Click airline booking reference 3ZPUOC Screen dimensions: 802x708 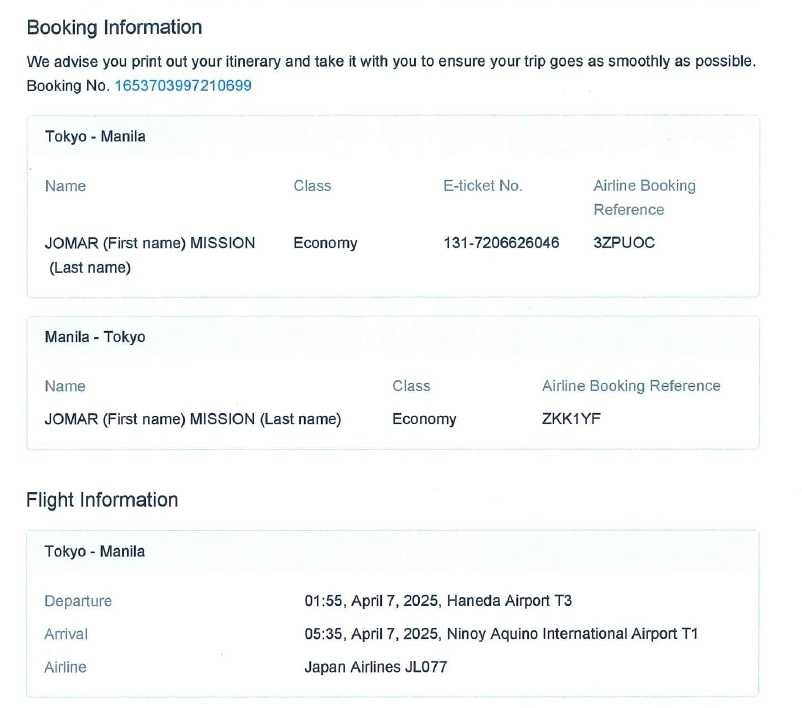[x=624, y=243]
